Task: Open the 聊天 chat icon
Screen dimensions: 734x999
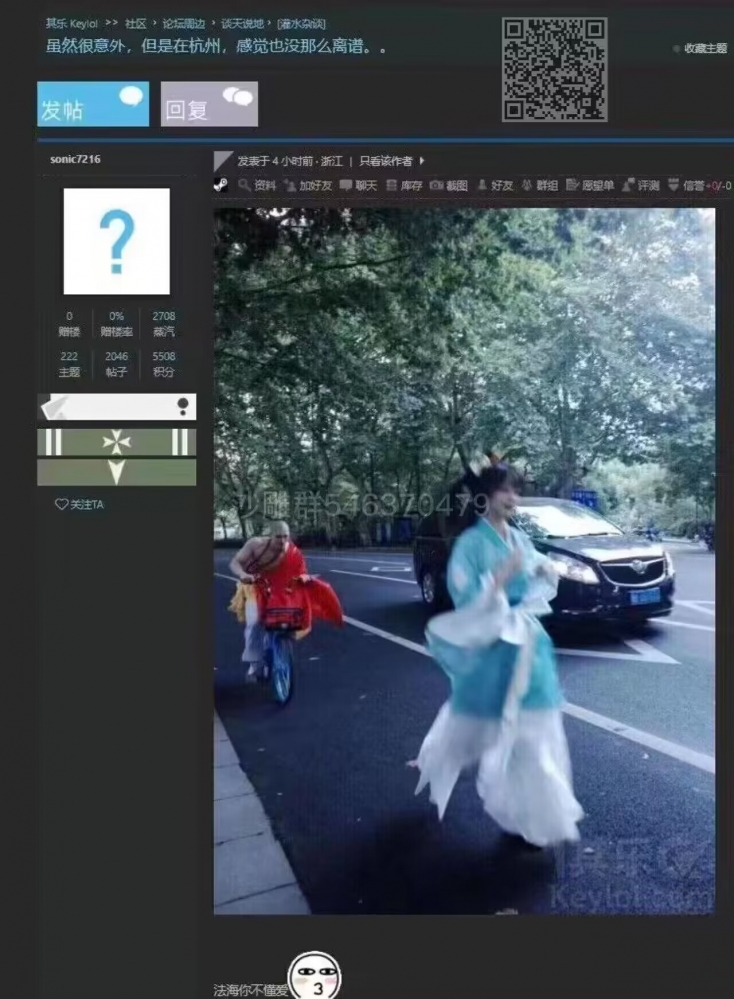Action: tap(346, 185)
